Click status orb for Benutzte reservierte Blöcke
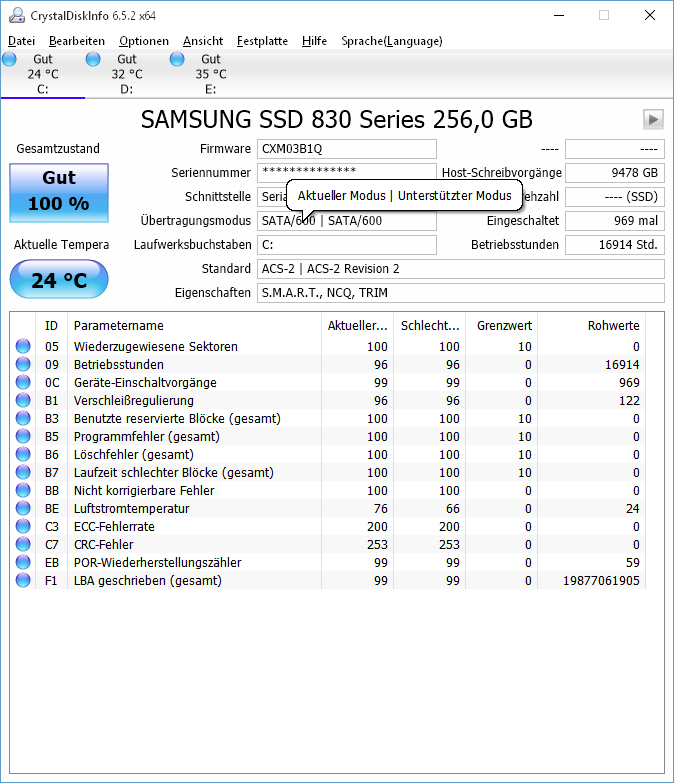This screenshot has width=674, height=783. click(x=23, y=418)
